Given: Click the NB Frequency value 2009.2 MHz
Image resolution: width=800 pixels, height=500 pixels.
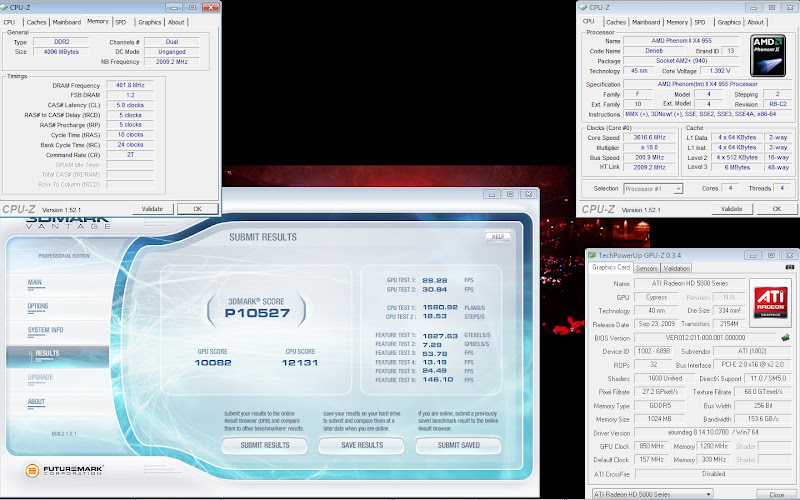Looking at the screenshot, I should tap(171, 62).
